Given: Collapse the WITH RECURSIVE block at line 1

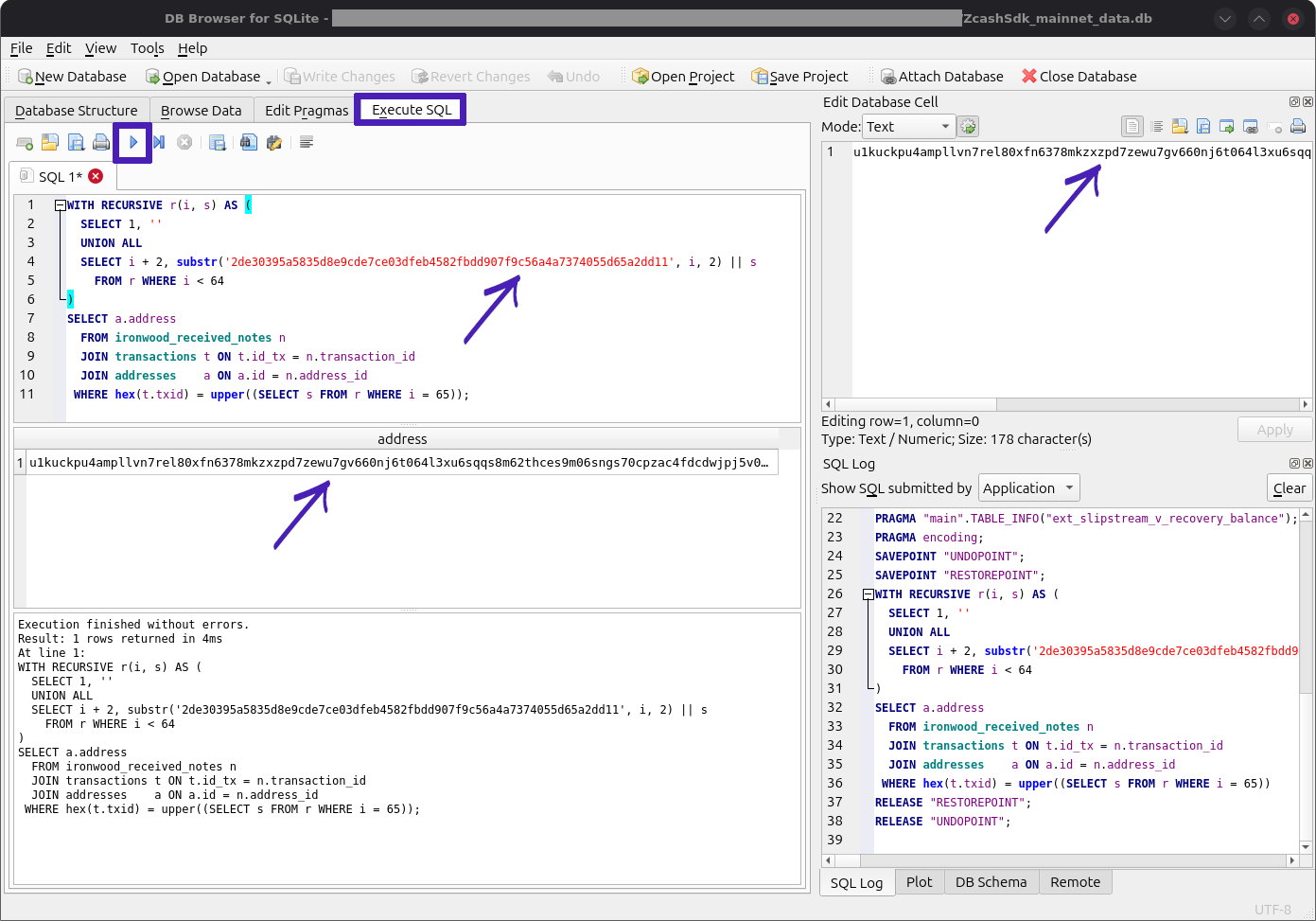Looking at the screenshot, I should point(61,204).
